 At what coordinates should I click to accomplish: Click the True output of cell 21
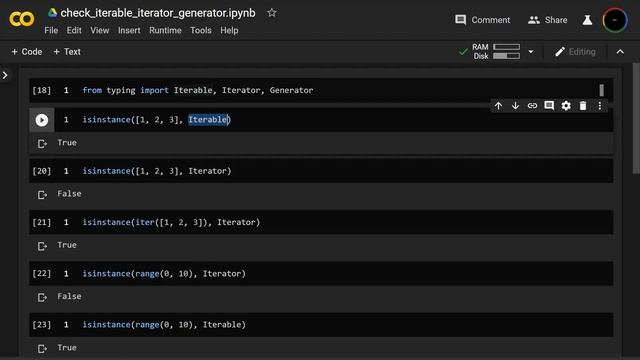pos(67,245)
